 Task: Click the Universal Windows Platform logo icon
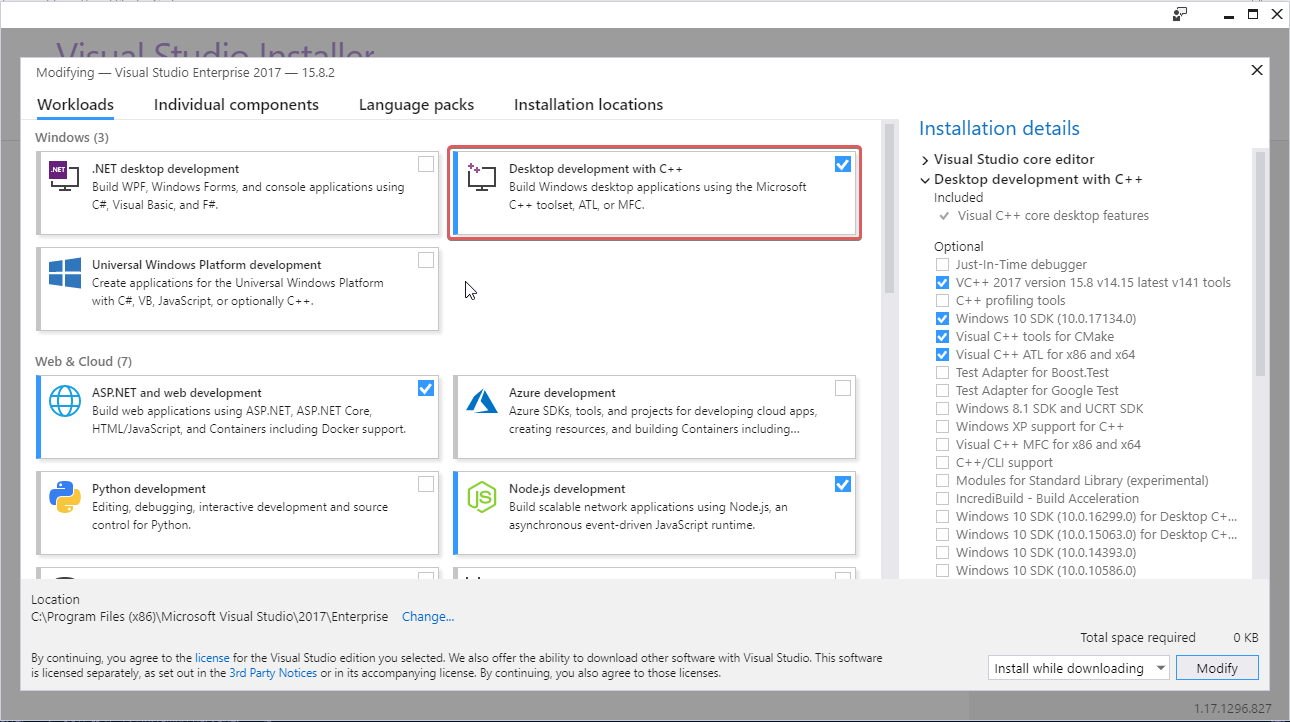65,273
